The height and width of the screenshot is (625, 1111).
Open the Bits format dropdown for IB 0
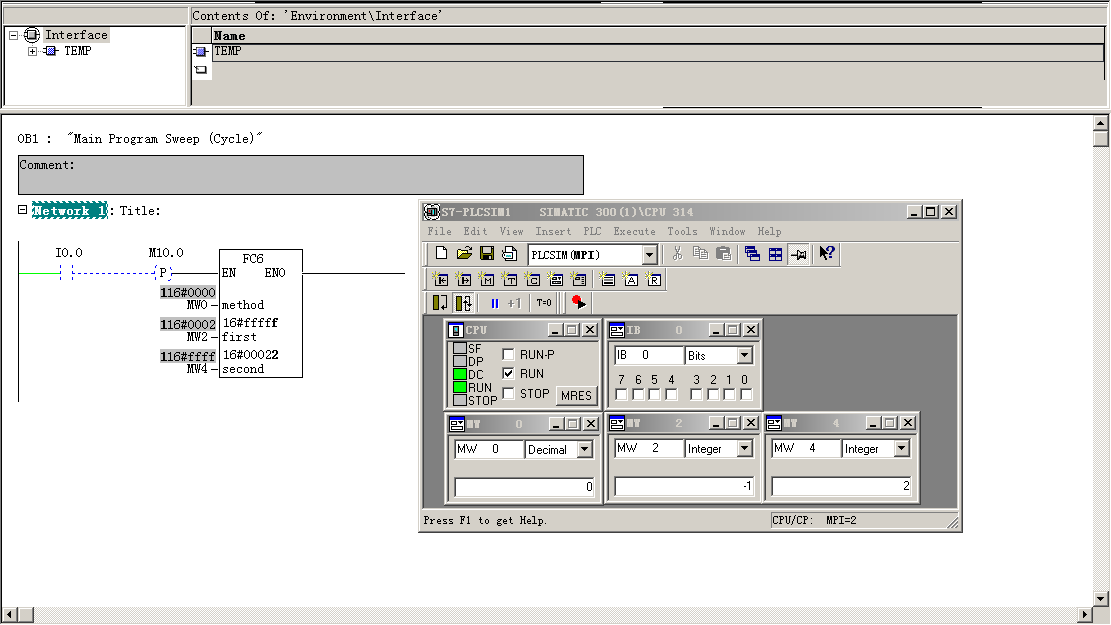point(745,356)
